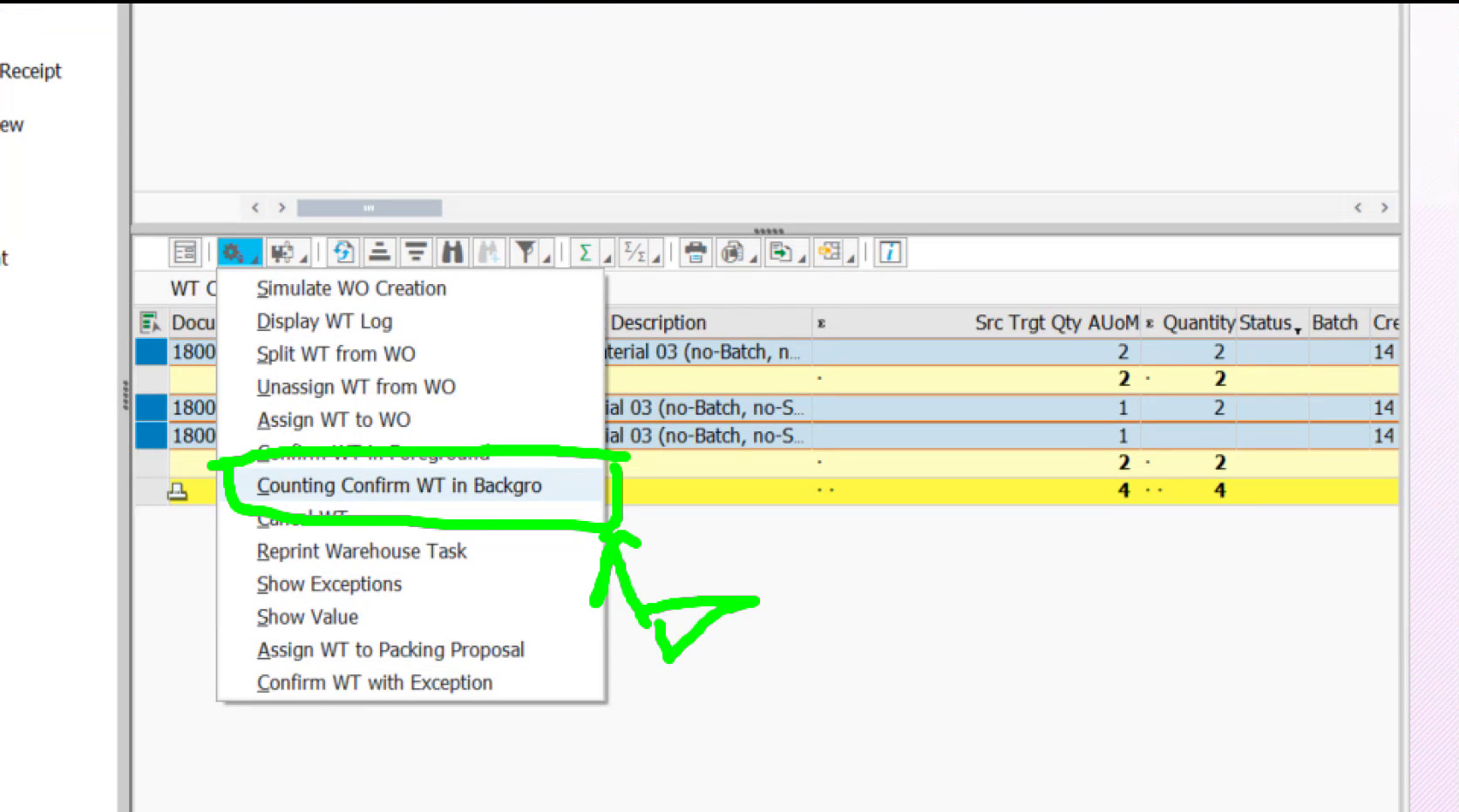Click the printer symbol on the yellow total row
The height and width of the screenshot is (812, 1459).
(175, 491)
